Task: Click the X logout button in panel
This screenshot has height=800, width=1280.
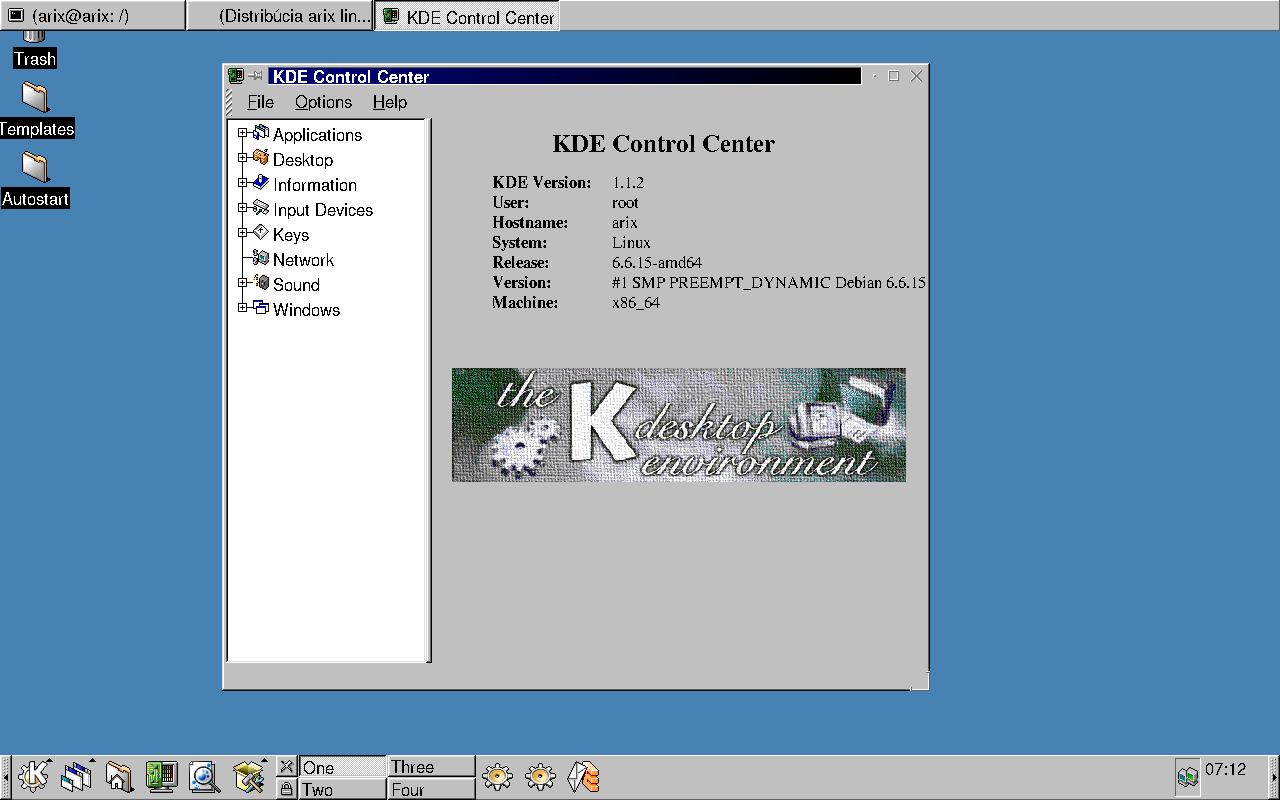Action: (287, 766)
